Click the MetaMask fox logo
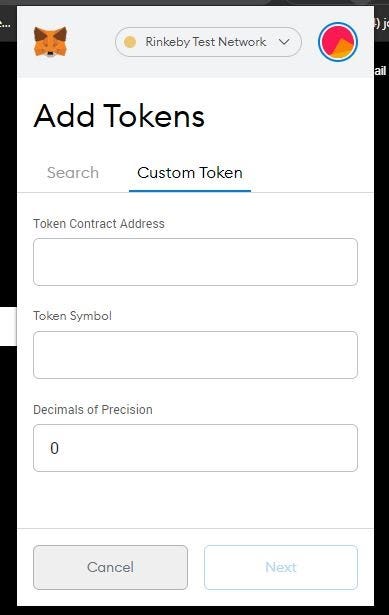This screenshot has width=389, height=615. click(50, 42)
